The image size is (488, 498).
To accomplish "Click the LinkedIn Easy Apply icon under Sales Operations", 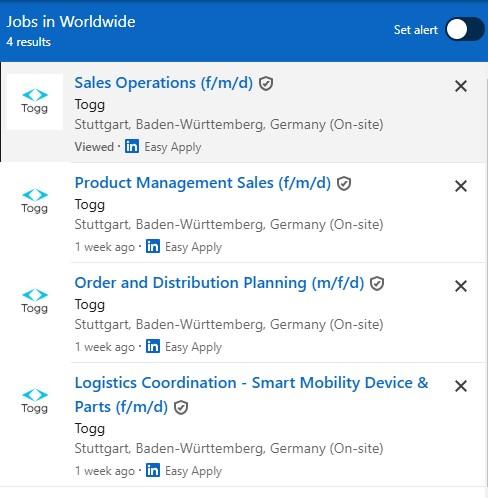I will [x=132, y=146].
